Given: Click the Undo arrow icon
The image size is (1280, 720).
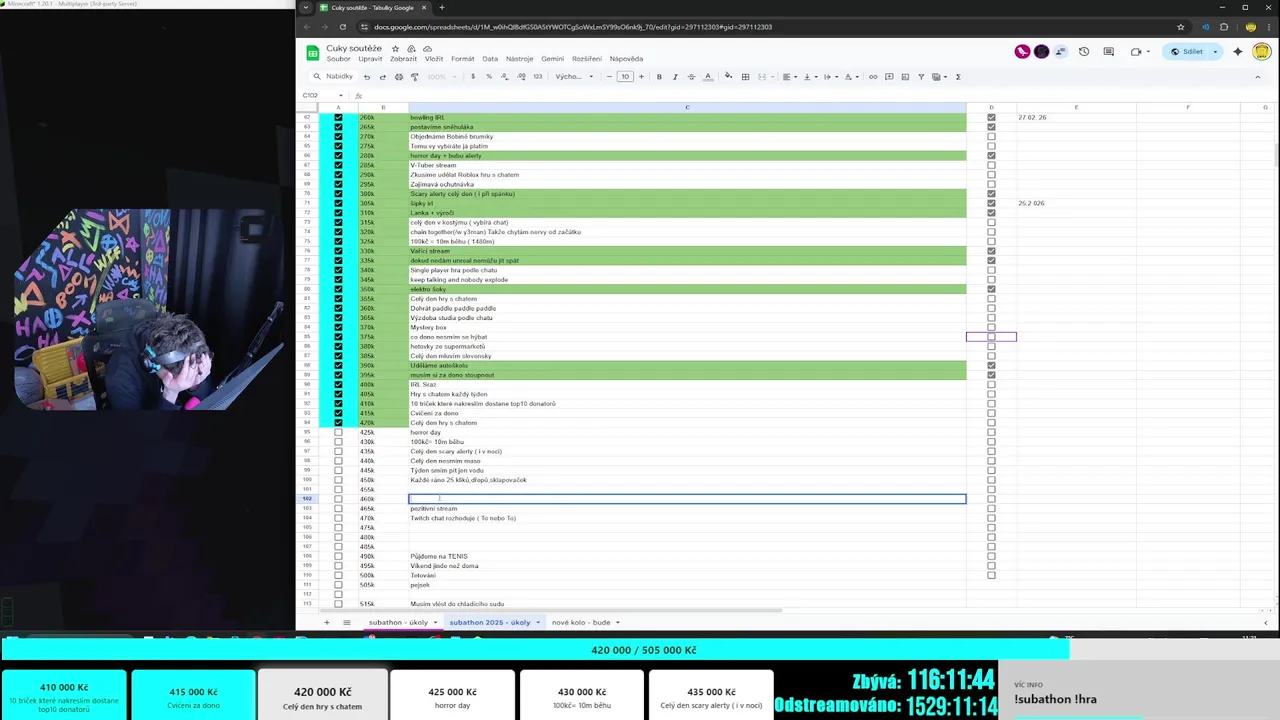Looking at the screenshot, I should [x=367, y=77].
